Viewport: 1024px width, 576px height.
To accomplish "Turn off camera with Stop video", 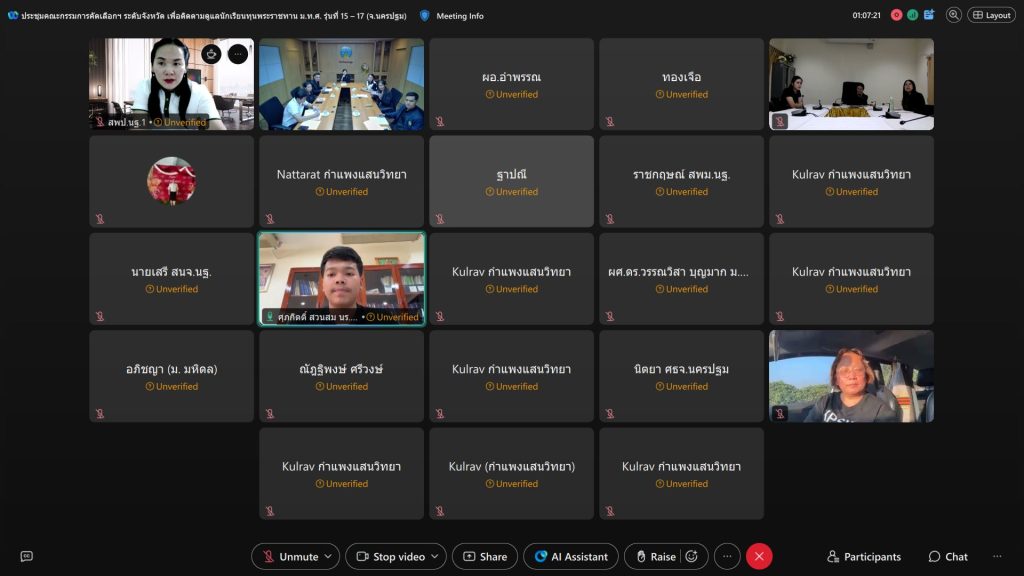I will pos(389,557).
